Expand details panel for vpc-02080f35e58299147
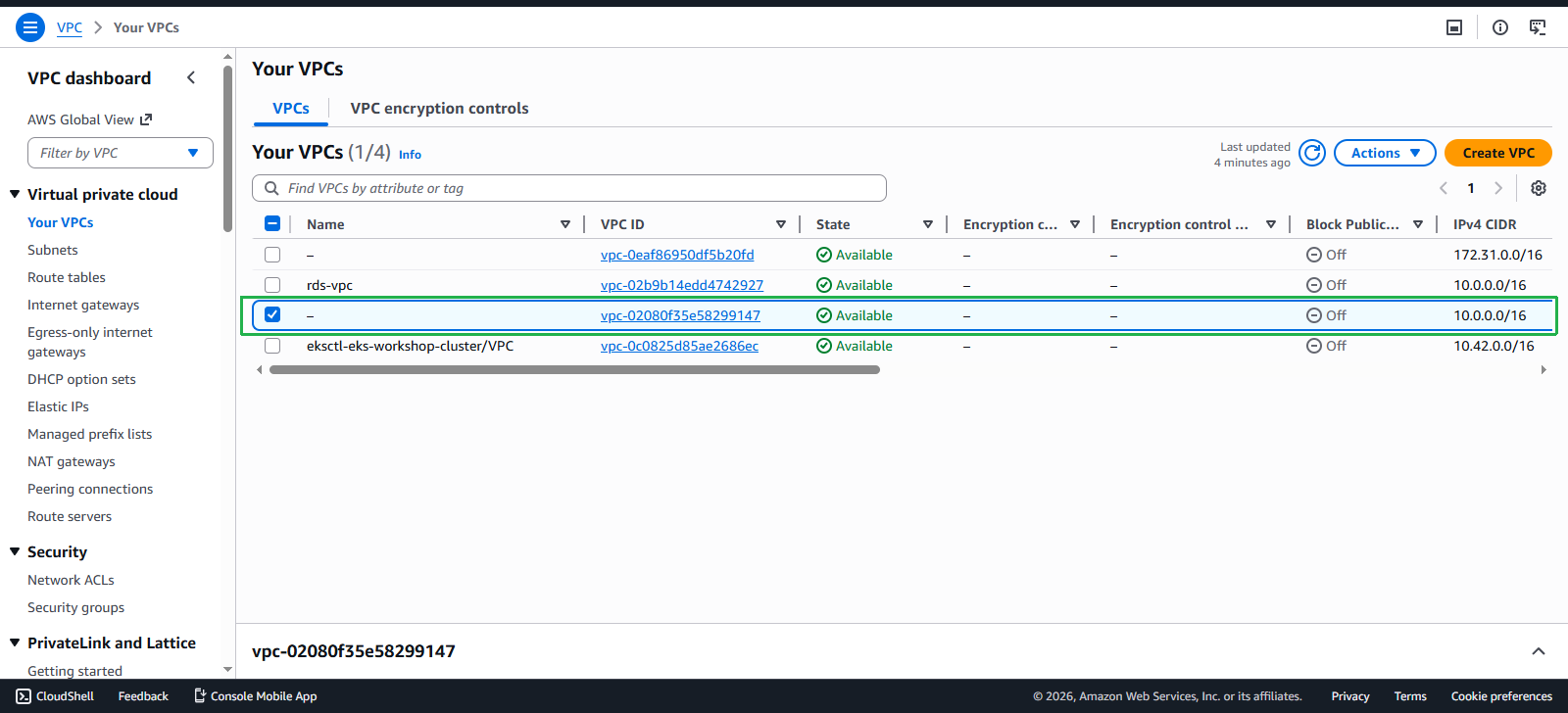 click(x=1539, y=651)
